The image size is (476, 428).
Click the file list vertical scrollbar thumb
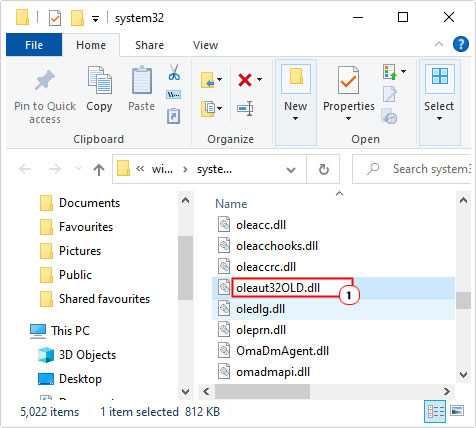pyautogui.click(x=463, y=300)
